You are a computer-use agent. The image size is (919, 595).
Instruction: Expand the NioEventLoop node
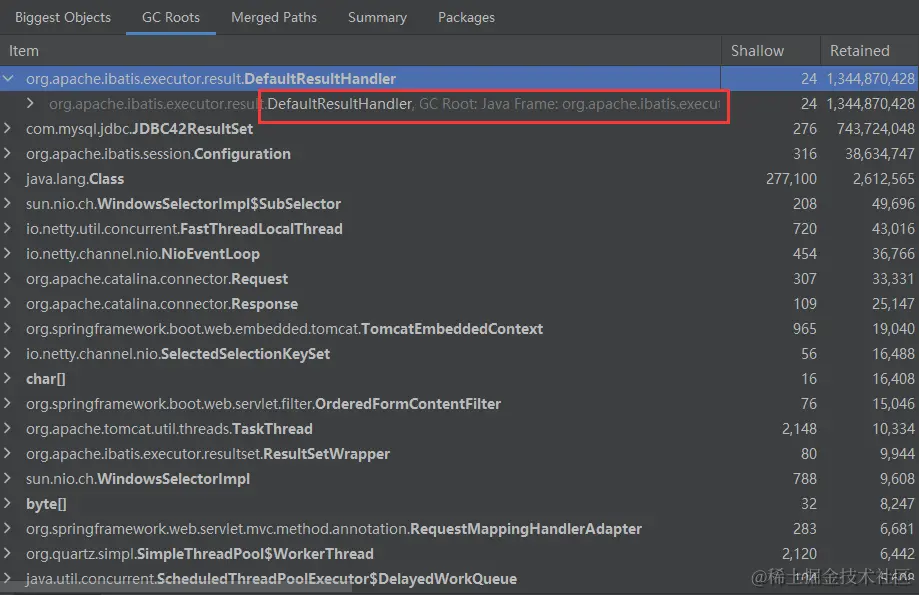click(9, 253)
